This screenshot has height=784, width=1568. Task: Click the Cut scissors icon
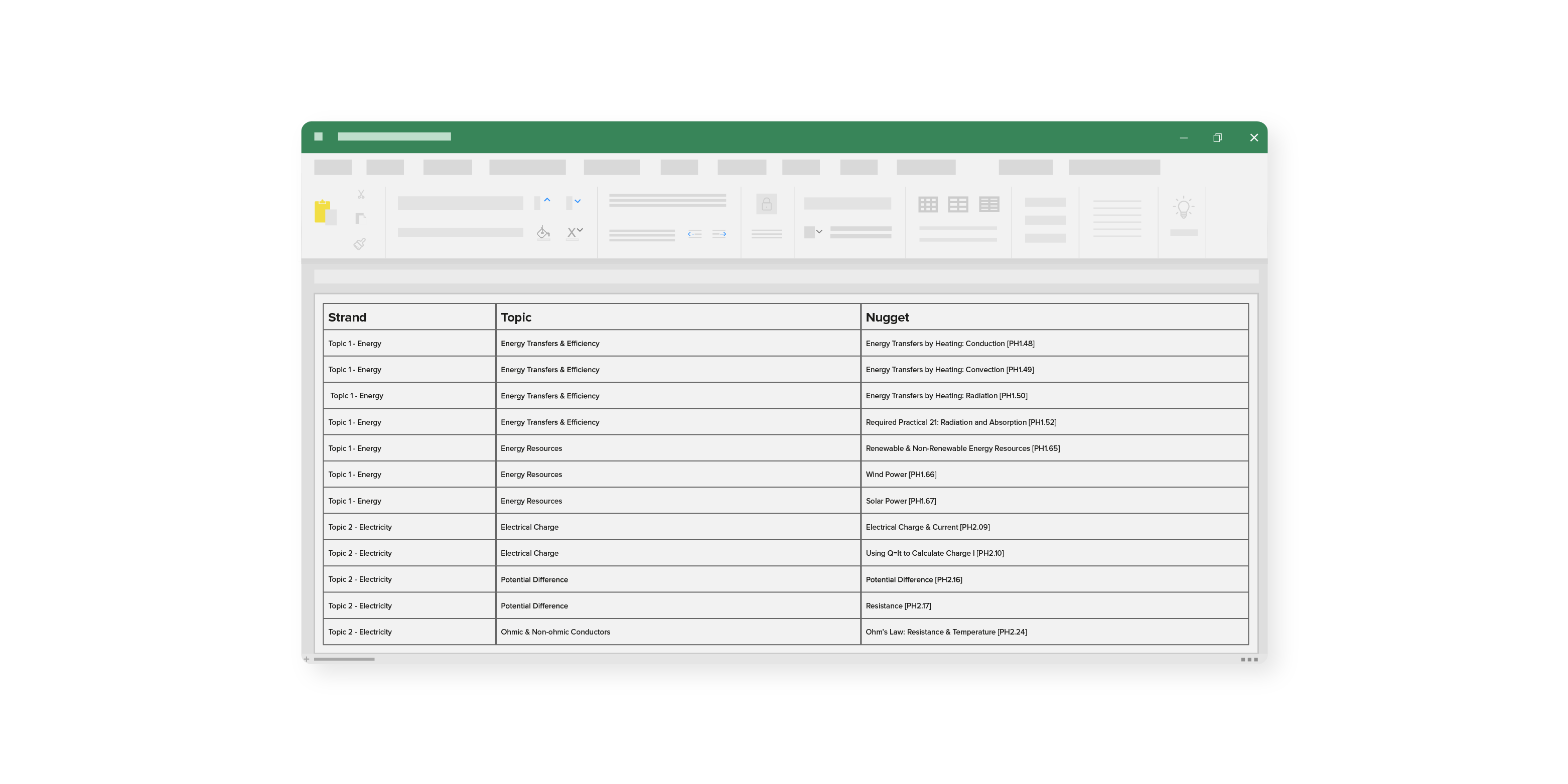click(361, 195)
